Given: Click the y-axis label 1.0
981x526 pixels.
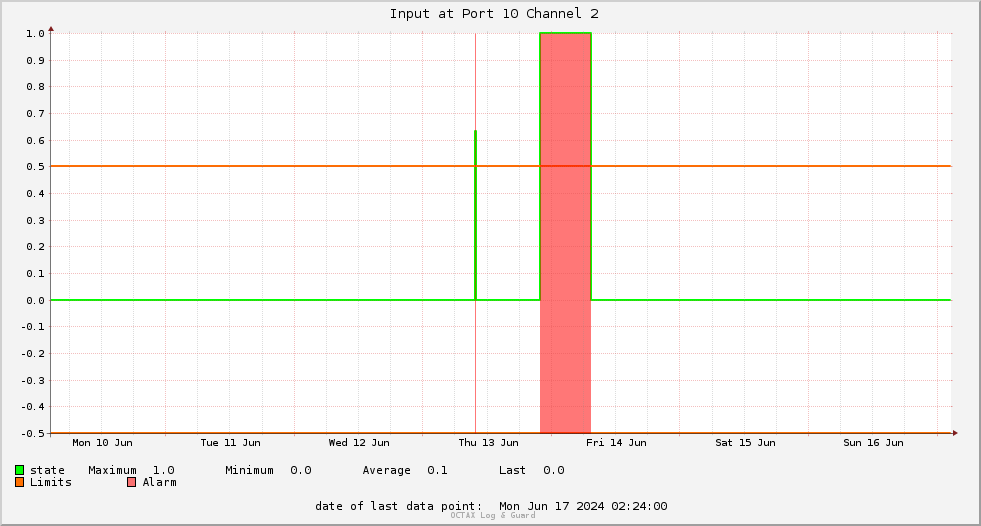Looking at the screenshot, I should click(36, 34).
